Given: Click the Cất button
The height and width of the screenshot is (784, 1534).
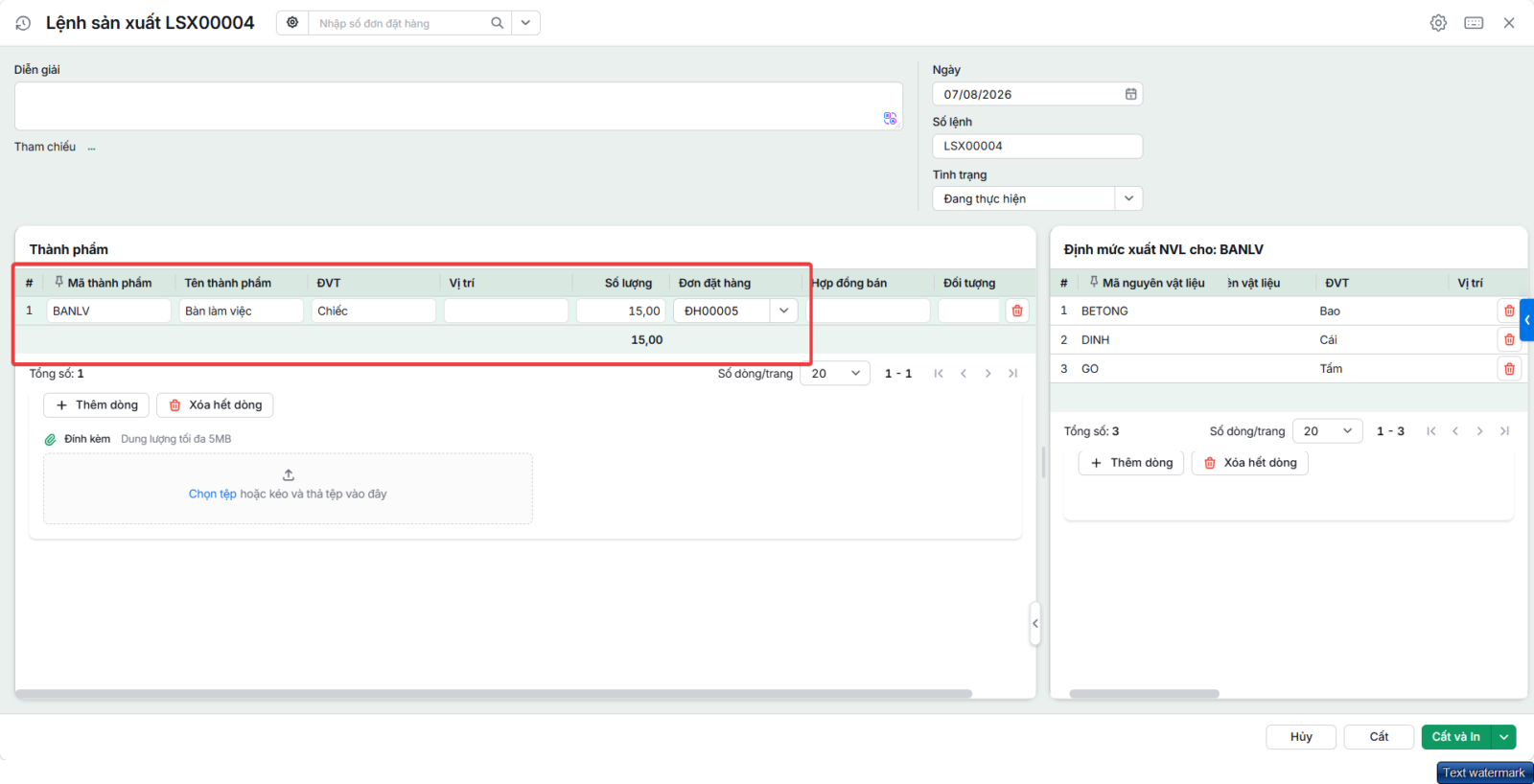Looking at the screenshot, I should coord(1379,737).
